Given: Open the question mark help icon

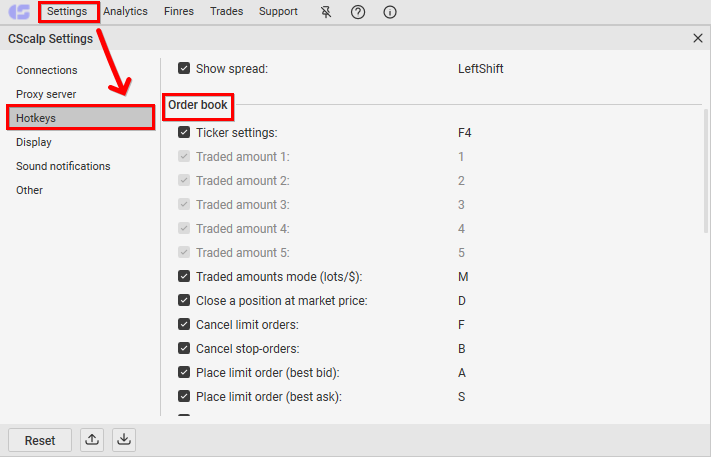Looking at the screenshot, I should tap(358, 12).
